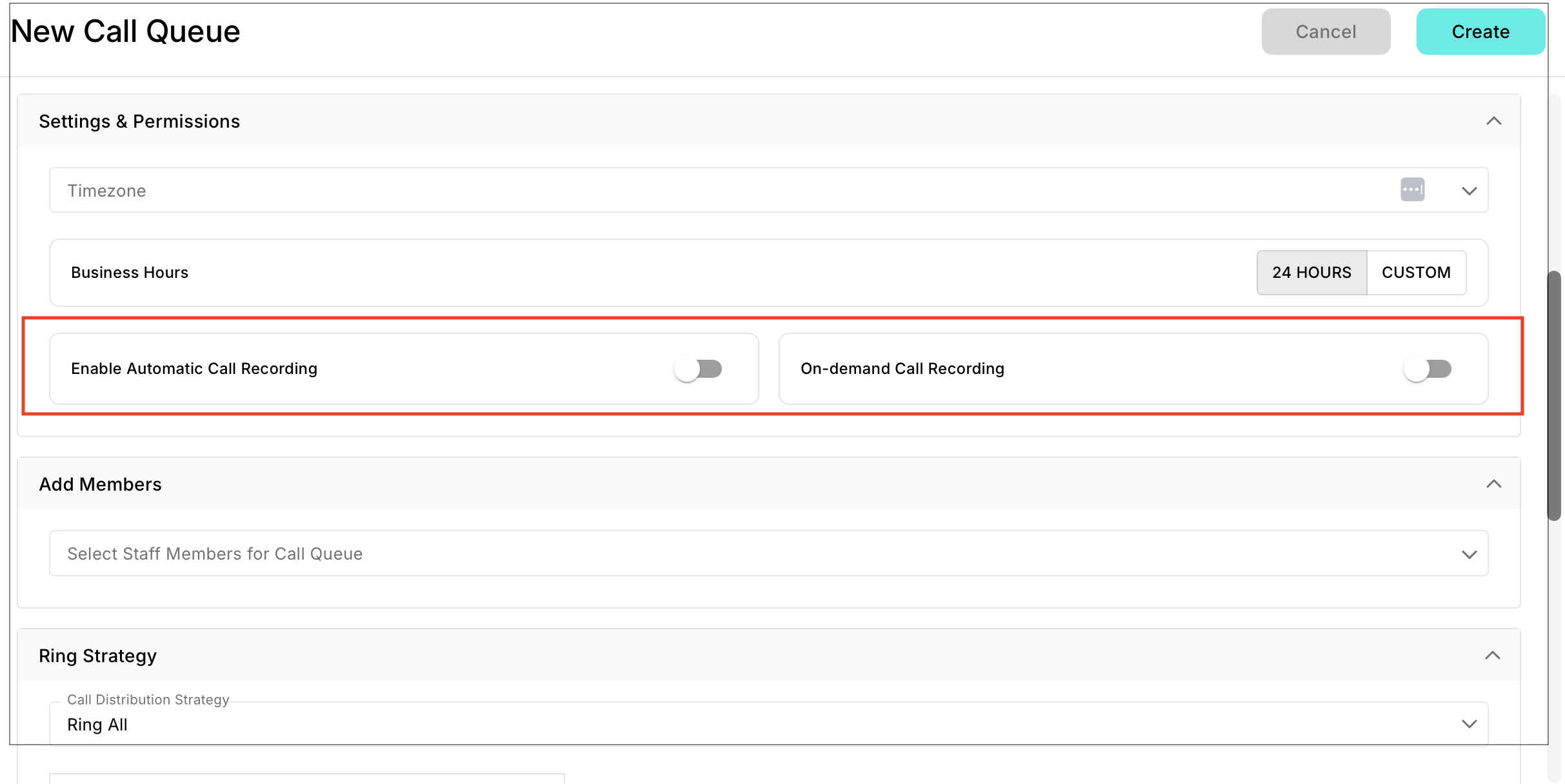Click the vertical scrollbar thumb

pyautogui.click(x=1554, y=395)
